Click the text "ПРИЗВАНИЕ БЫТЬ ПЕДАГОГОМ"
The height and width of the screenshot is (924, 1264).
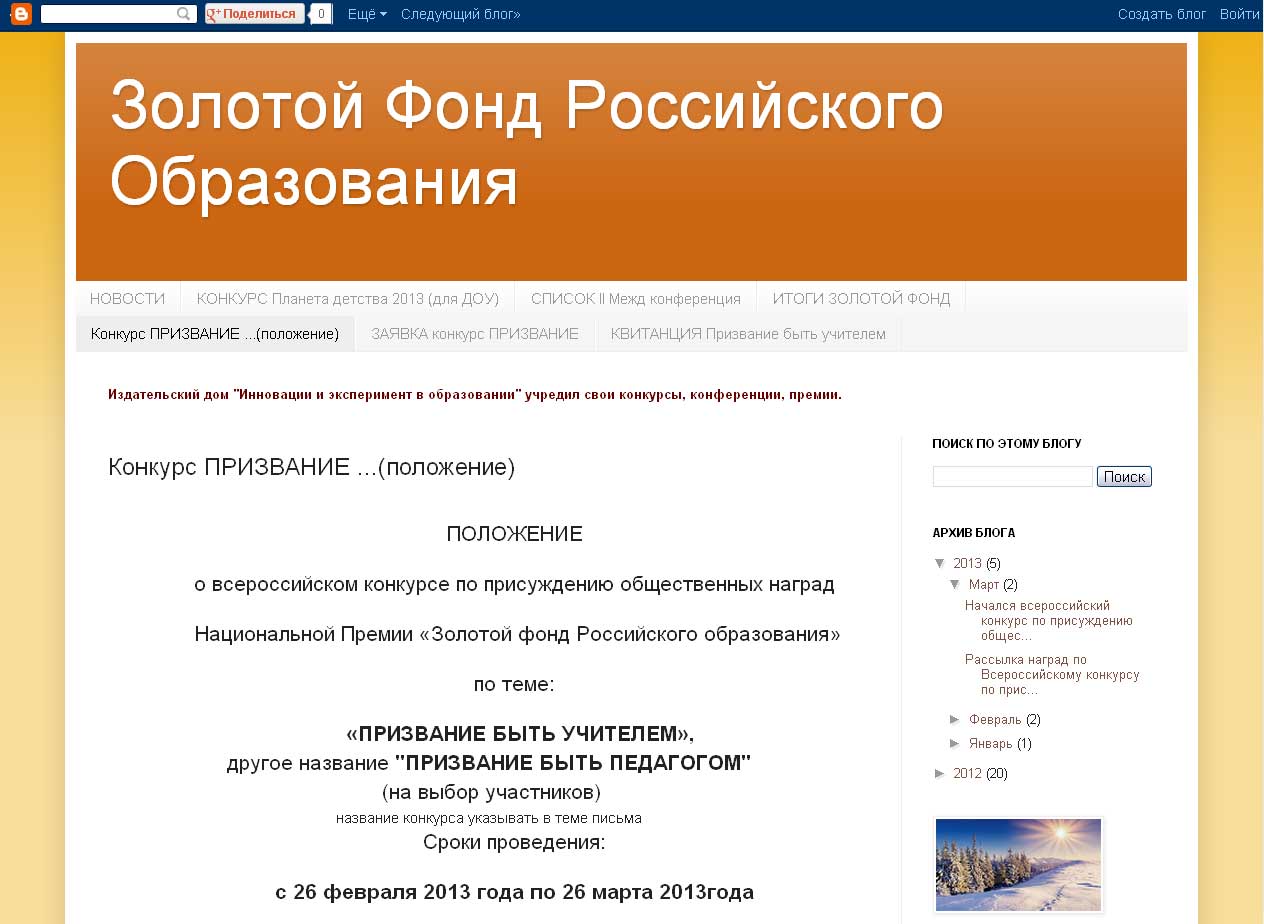point(573,763)
